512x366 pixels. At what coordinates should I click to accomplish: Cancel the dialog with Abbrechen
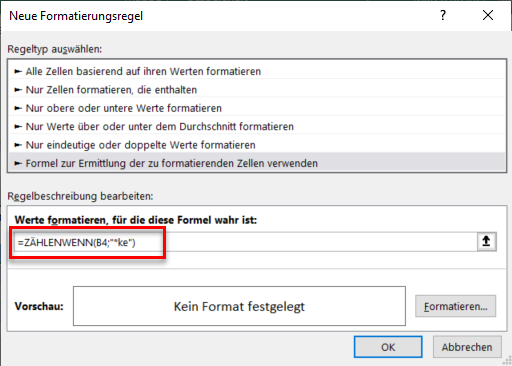[x=467, y=347]
